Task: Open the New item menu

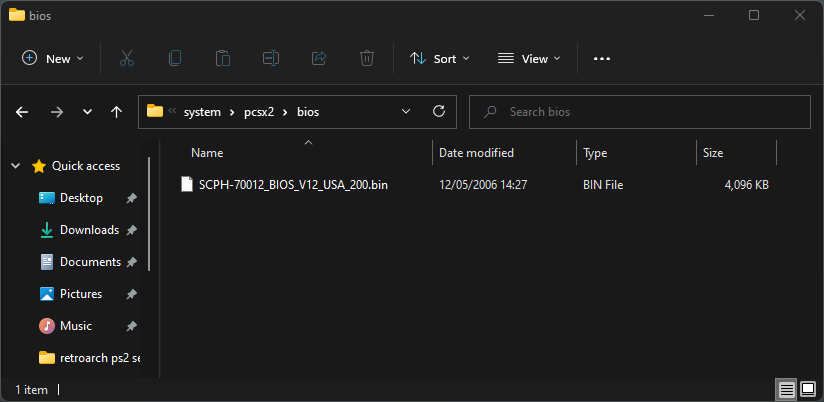Action: coord(53,58)
